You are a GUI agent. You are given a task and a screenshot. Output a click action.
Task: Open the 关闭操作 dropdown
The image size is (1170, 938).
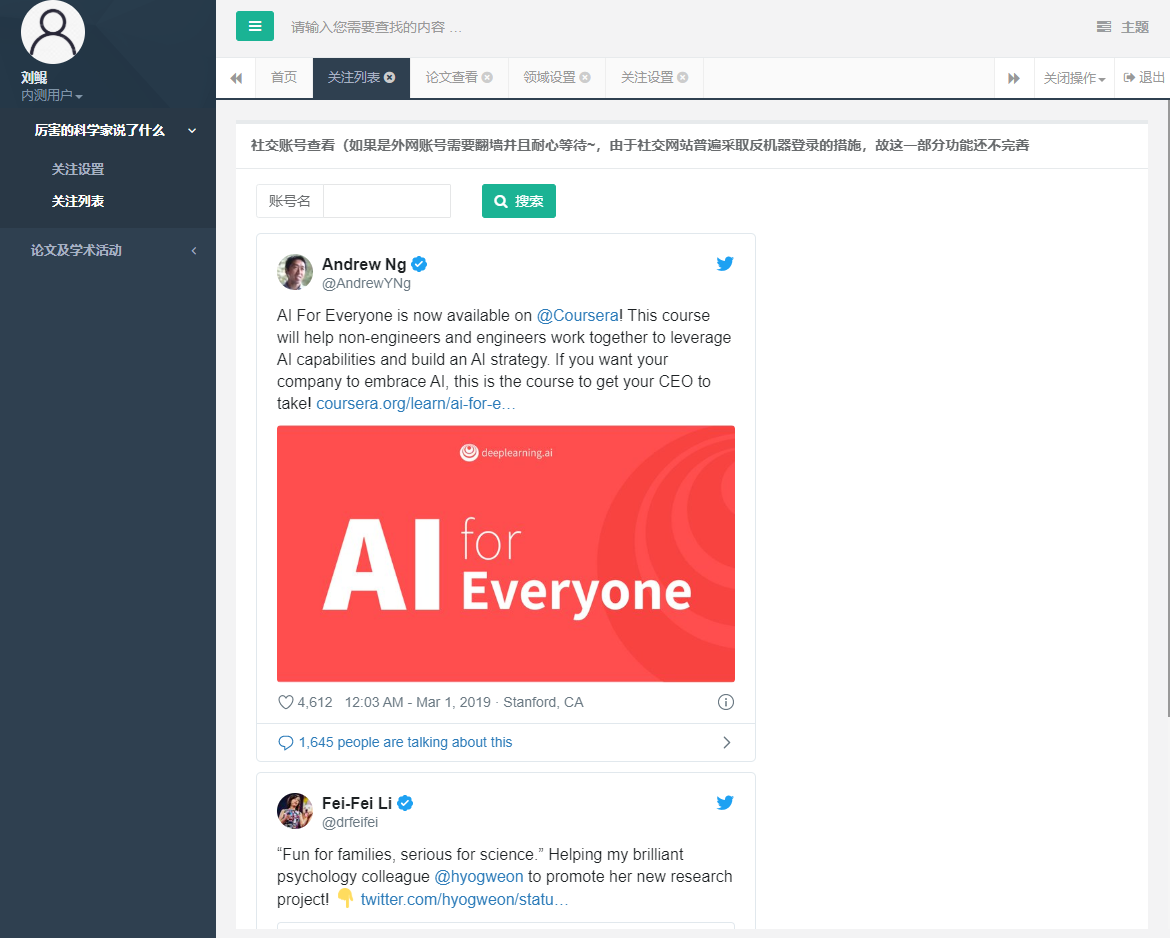pyautogui.click(x=1074, y=78)
